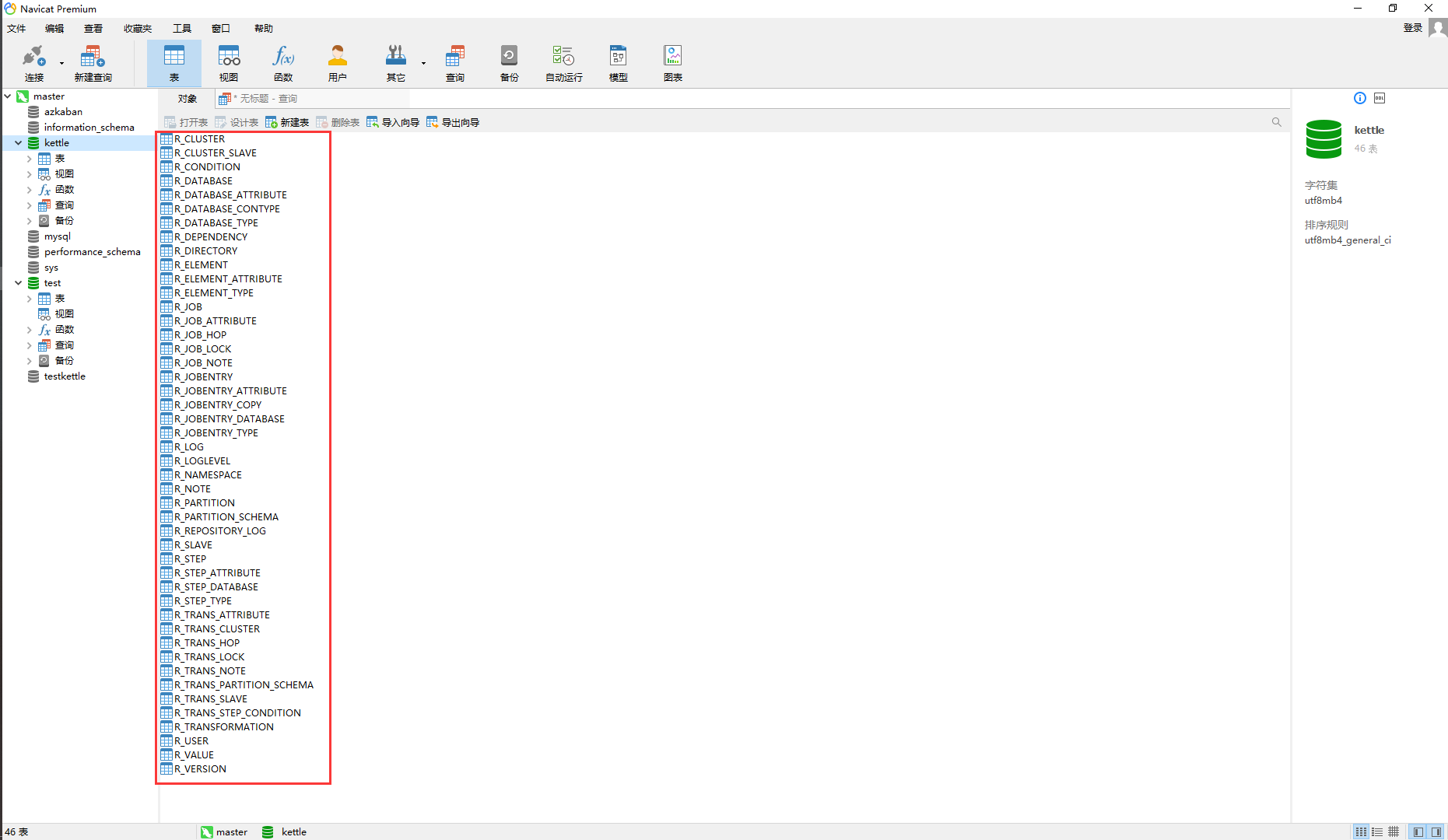Click the New Query (新建查询) toolbar icon

point(93,63)
